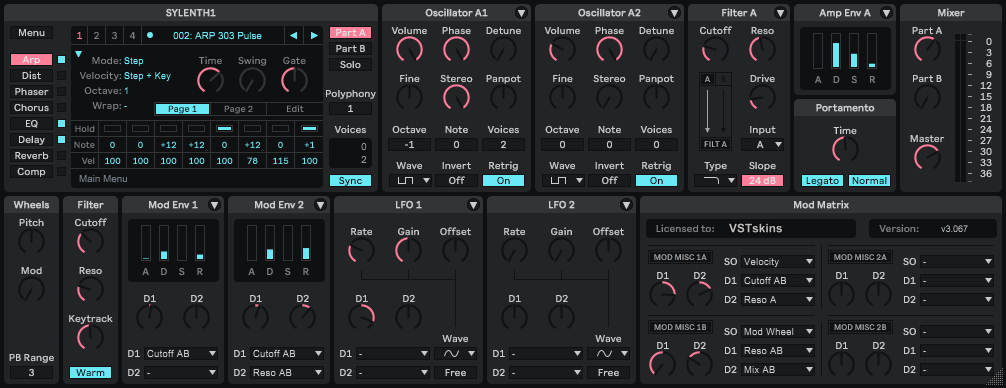
Task: Open LFO 1 Wave shape dropdown
Action: pyautogui.click(x=456, y=353)
